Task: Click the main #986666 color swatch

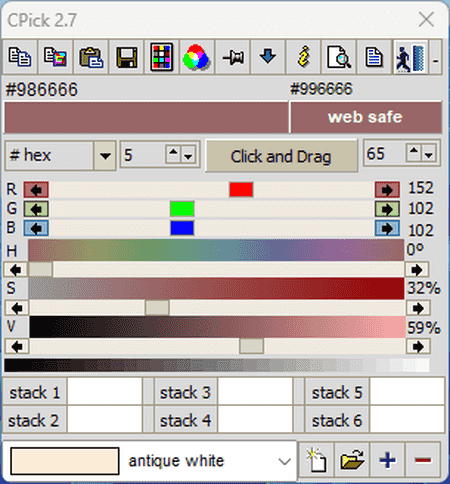Action: pyautogui.click(x=146, y=118)
